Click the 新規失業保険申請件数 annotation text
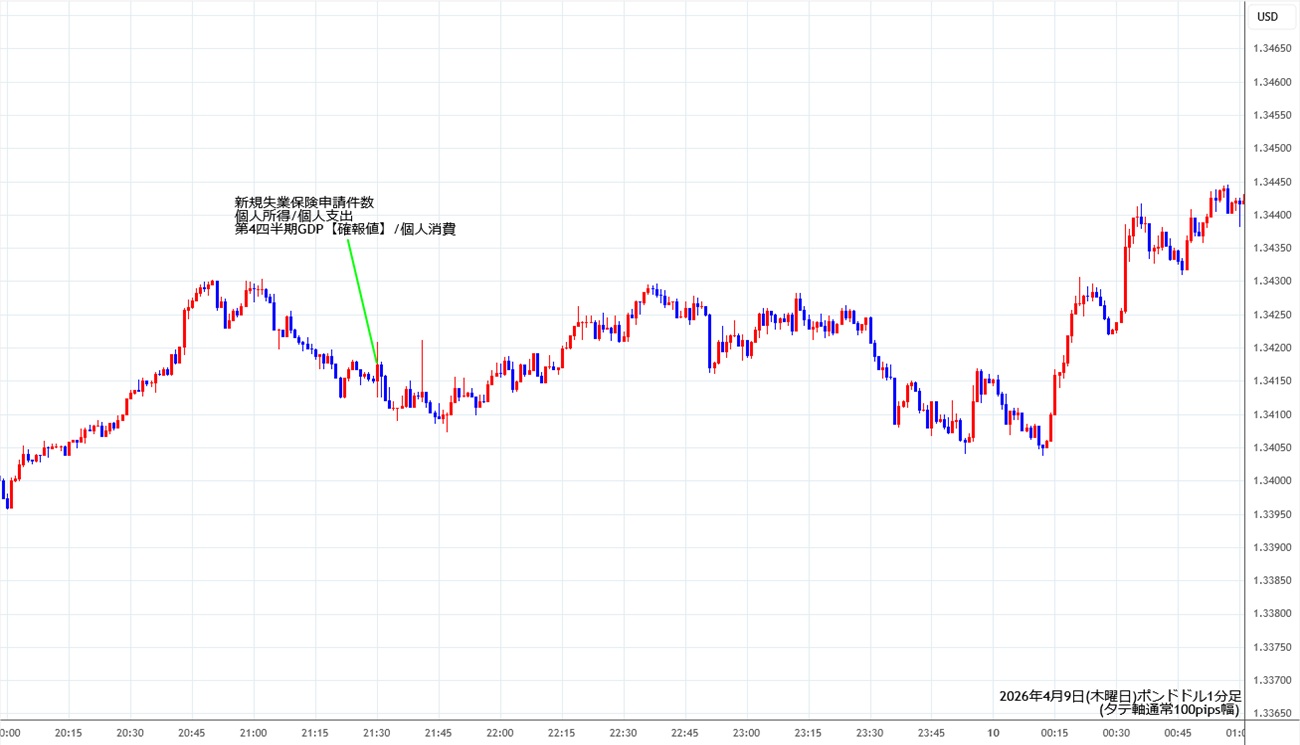1300x745 pixels. click(x=304, y=202)
